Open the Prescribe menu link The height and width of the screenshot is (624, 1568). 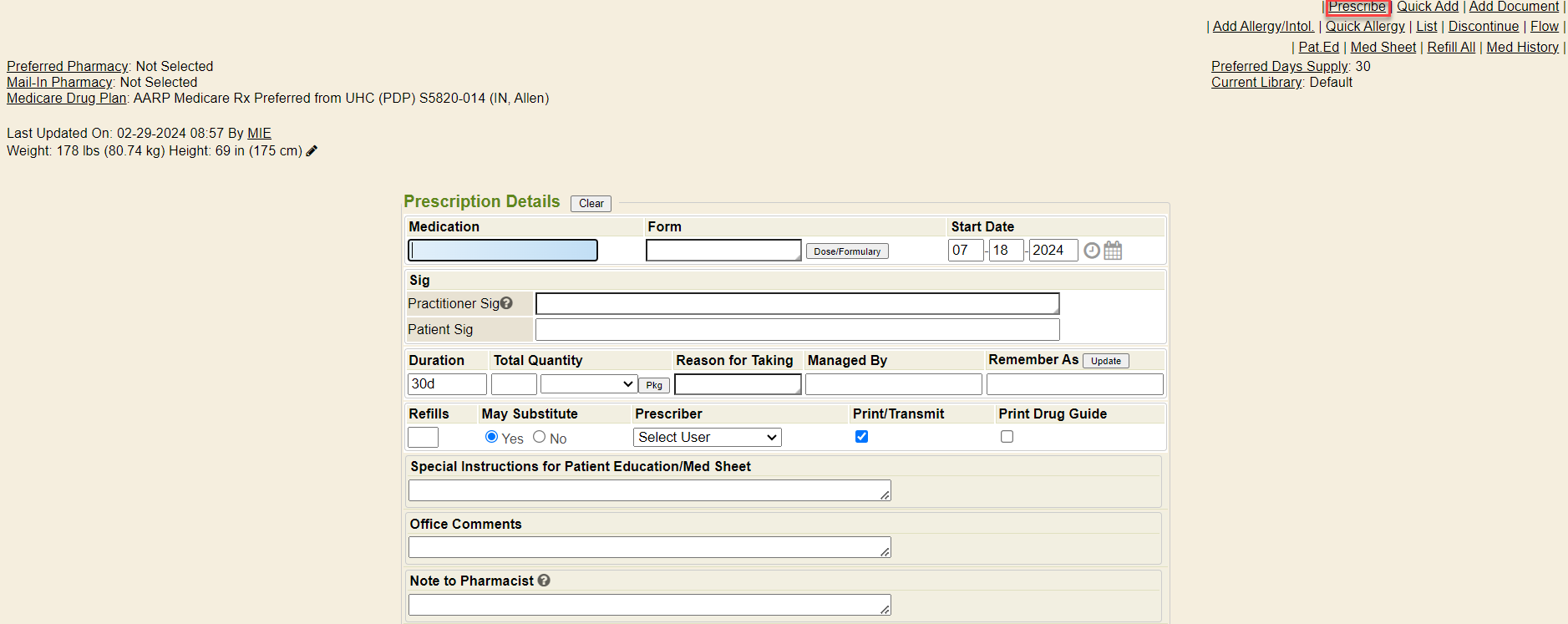coord(1357,7)
